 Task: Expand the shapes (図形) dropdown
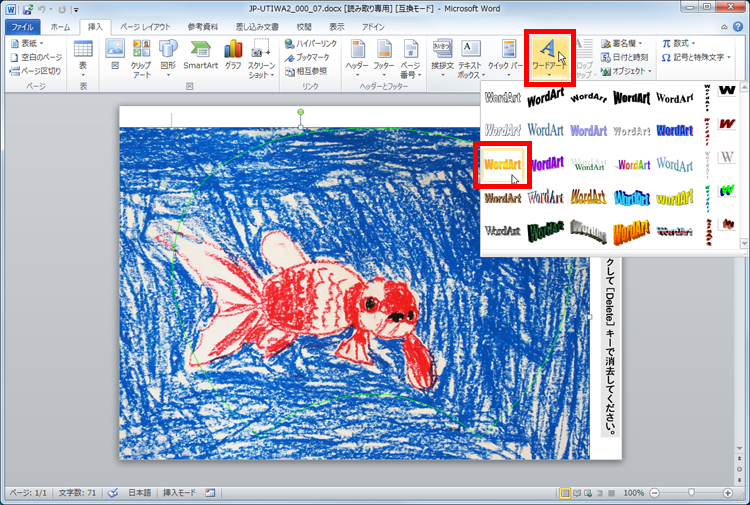pos(168,58)
